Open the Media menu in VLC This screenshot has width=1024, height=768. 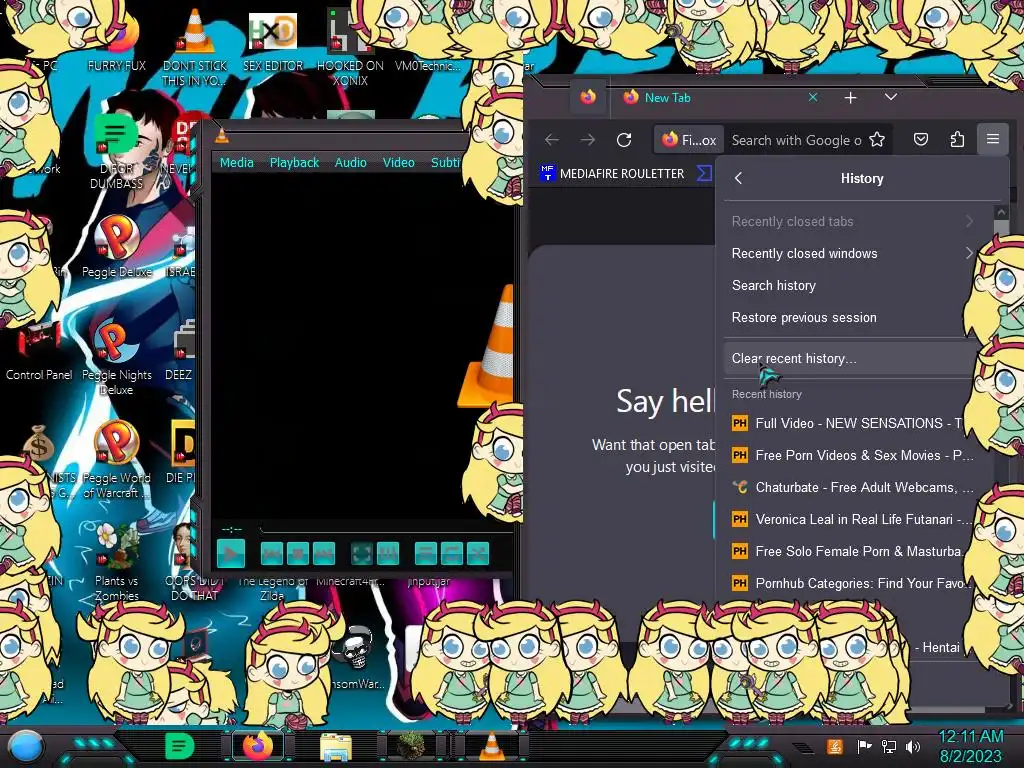pos(236,163)
